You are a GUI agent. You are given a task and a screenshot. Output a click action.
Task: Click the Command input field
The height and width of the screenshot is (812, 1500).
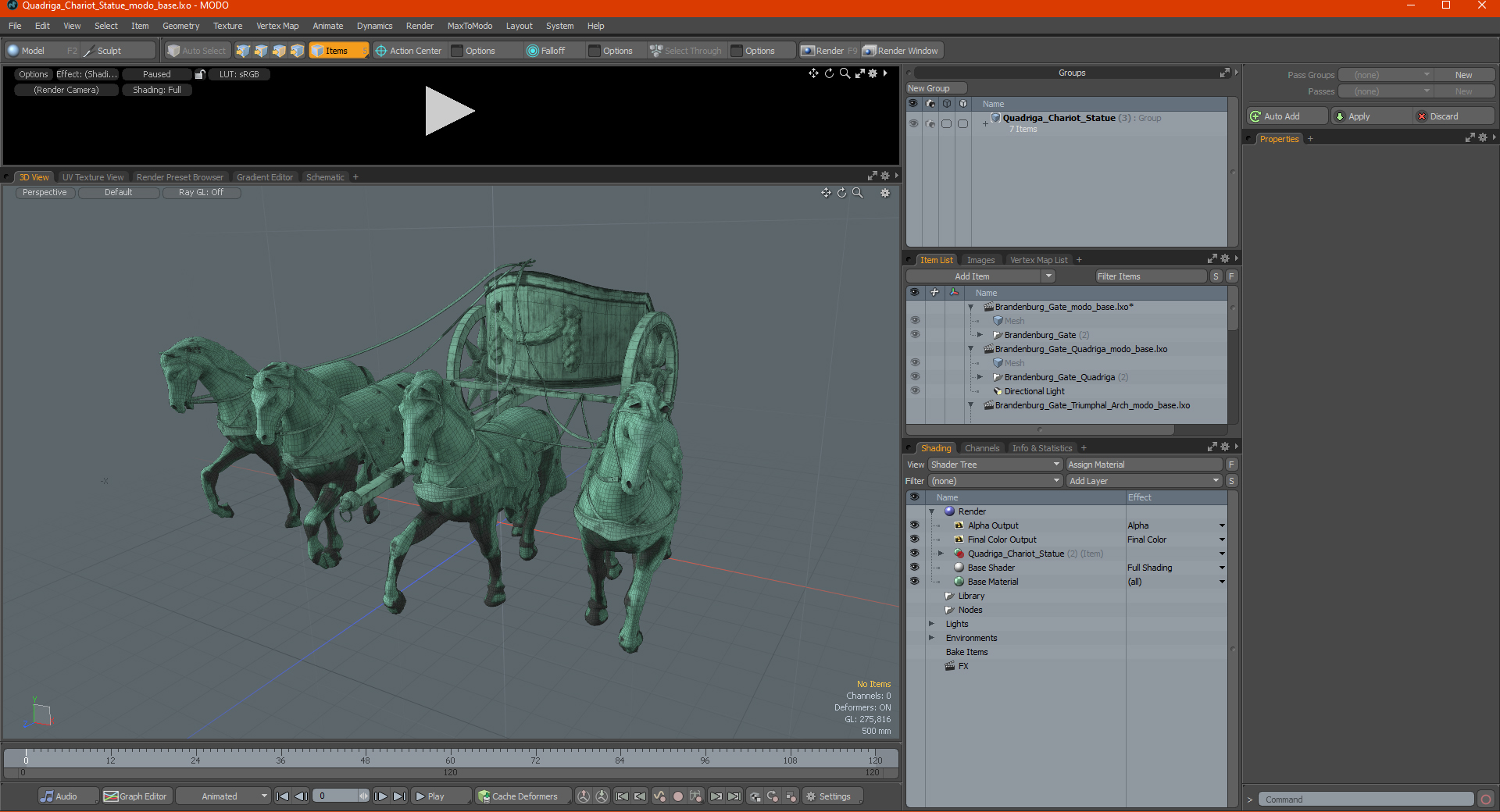click(x=1366, y=799)
